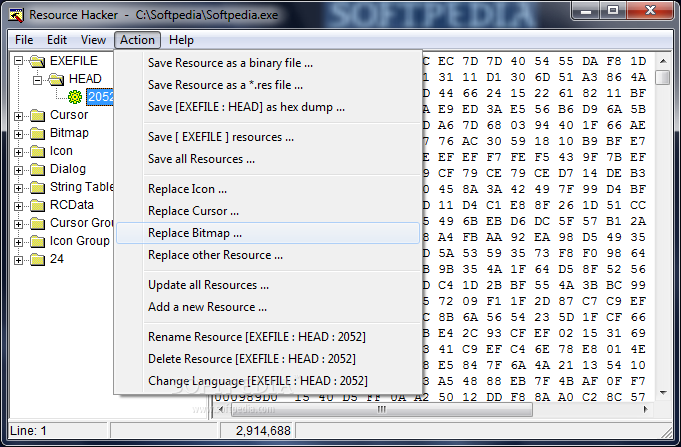681x447 pixels.
Task: Choose Rename Resource [EXEFILE : HEAD : 2052]
Action: [268, 337]
